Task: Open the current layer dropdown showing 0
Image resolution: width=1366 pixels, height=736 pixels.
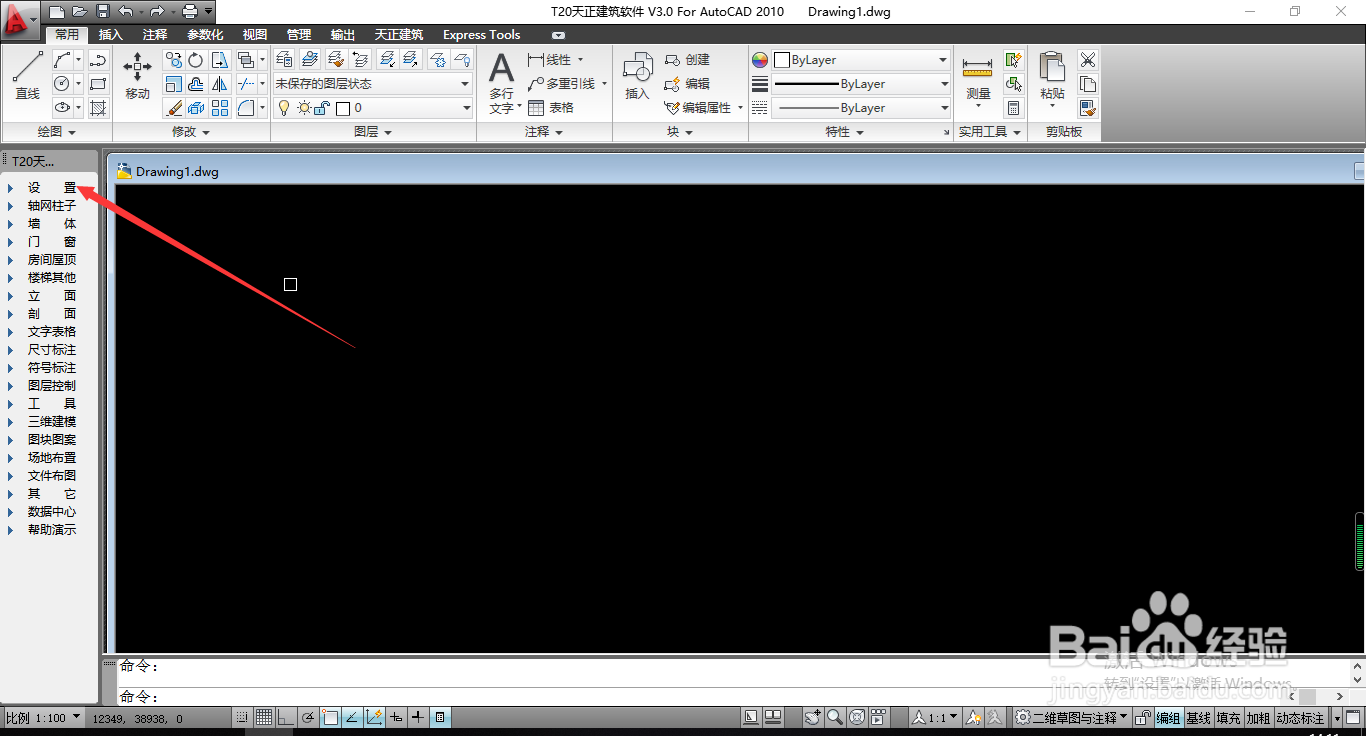Action: tap(372, 108)
